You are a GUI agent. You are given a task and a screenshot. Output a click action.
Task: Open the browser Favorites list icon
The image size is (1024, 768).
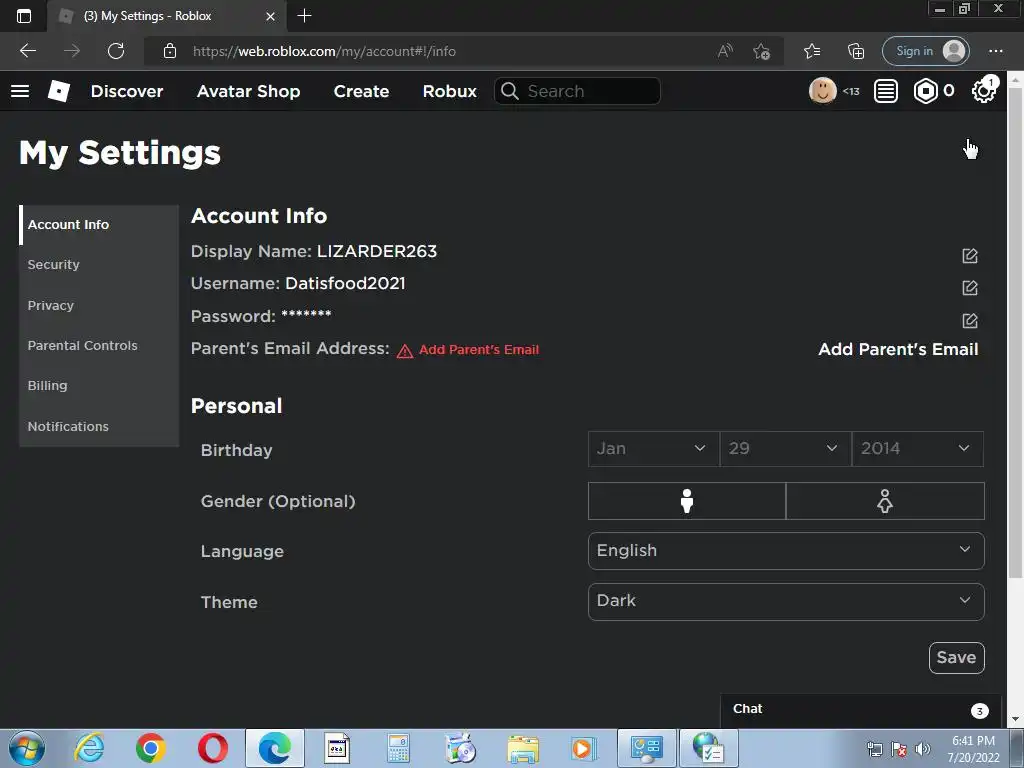tap(812, 51)
